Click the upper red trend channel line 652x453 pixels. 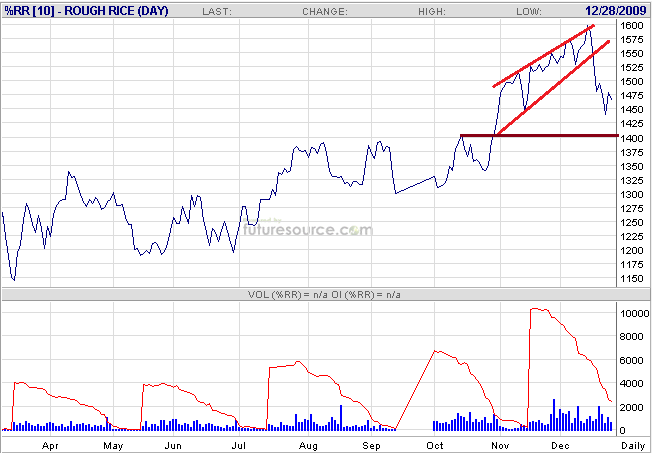coord(543,56)
